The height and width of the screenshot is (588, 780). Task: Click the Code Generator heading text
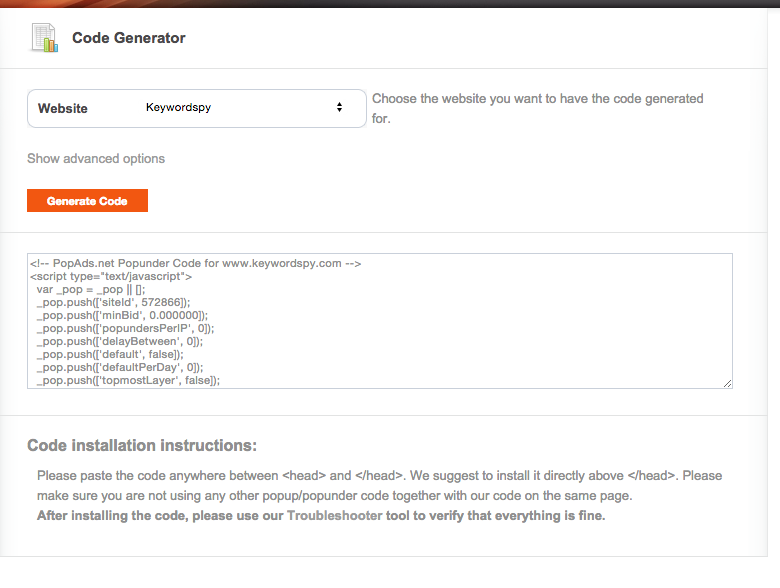(129, 38)
